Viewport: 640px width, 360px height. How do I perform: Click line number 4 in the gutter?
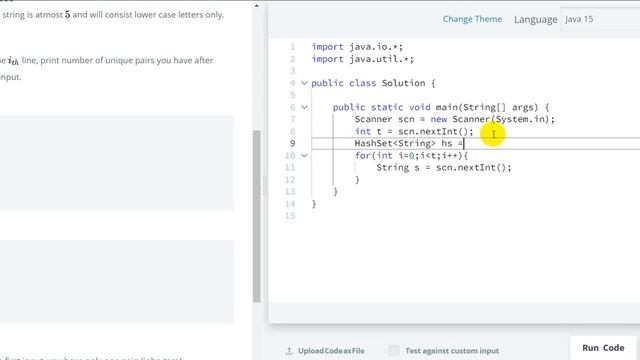292,83
